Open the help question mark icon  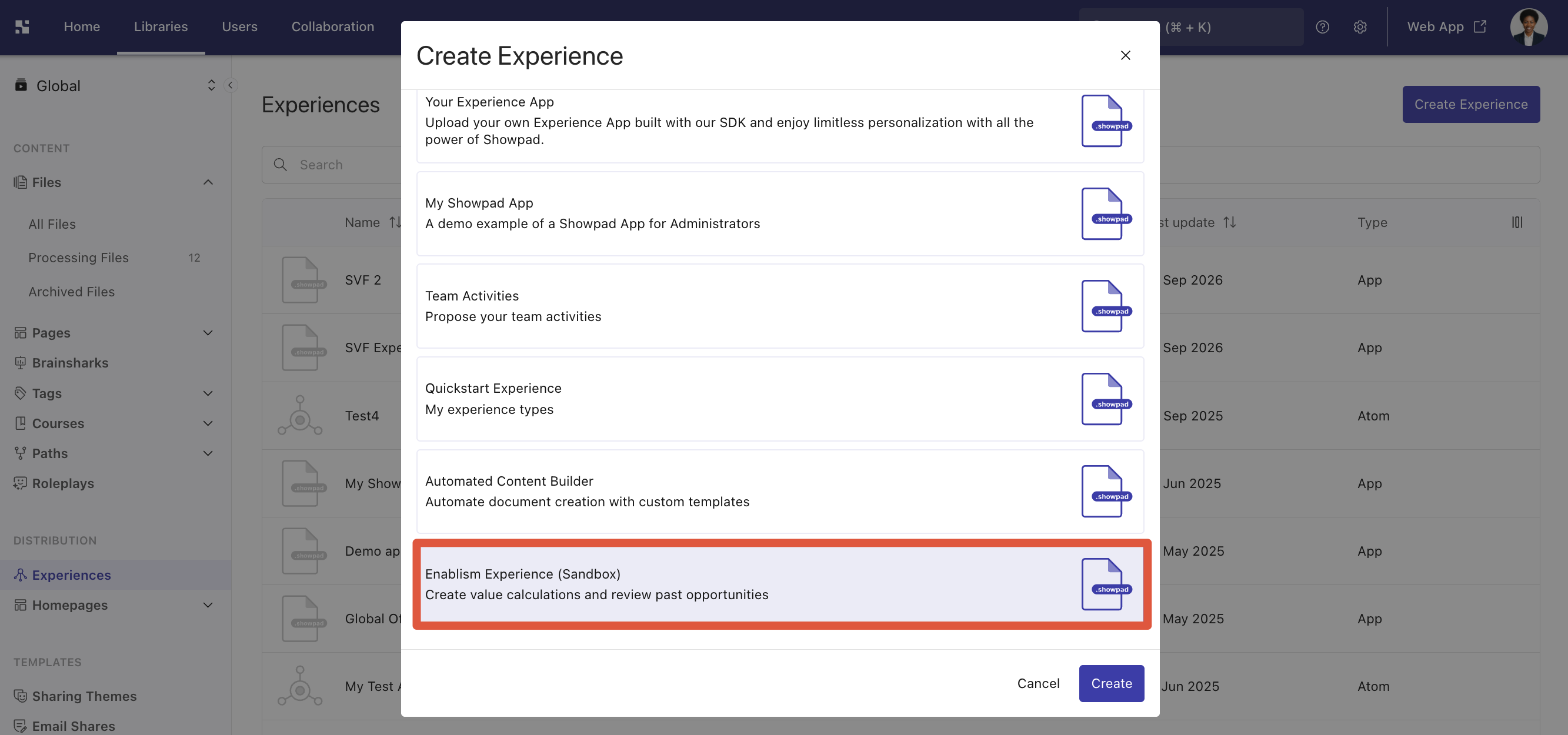coord(1322,27)
